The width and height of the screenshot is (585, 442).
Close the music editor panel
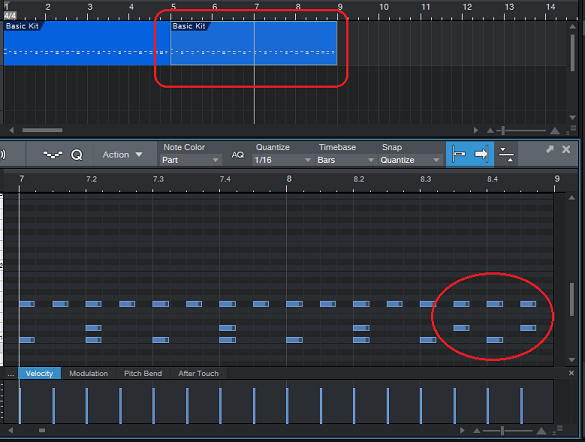pos(566,149)
